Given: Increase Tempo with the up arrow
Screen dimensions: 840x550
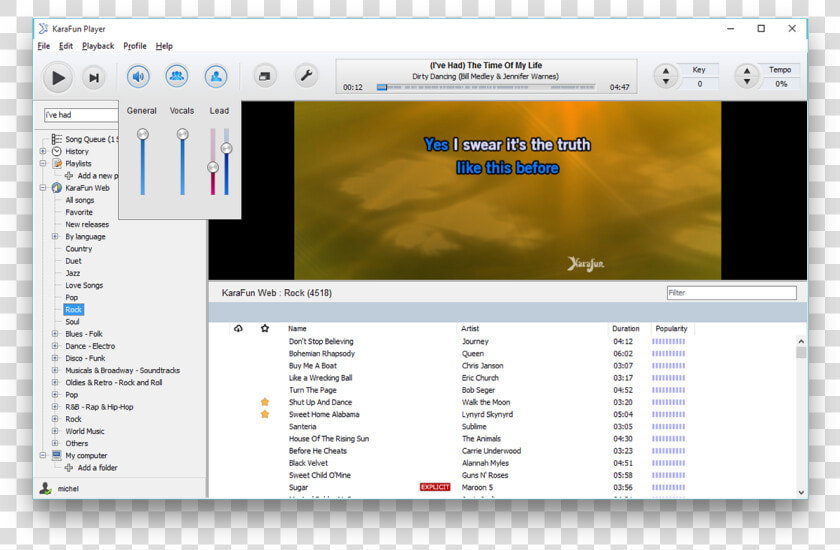Looking at the screenshot, I should [747, 70].
